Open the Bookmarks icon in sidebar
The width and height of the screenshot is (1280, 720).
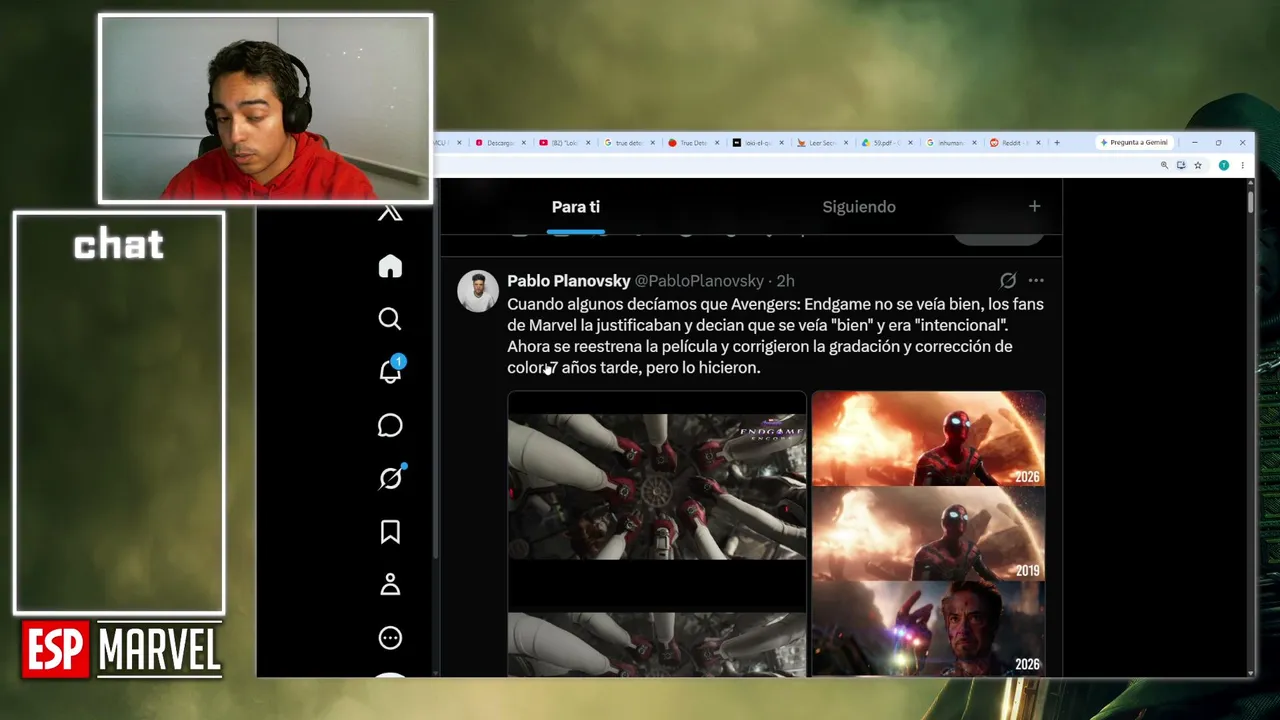click(x=390, y=532)
